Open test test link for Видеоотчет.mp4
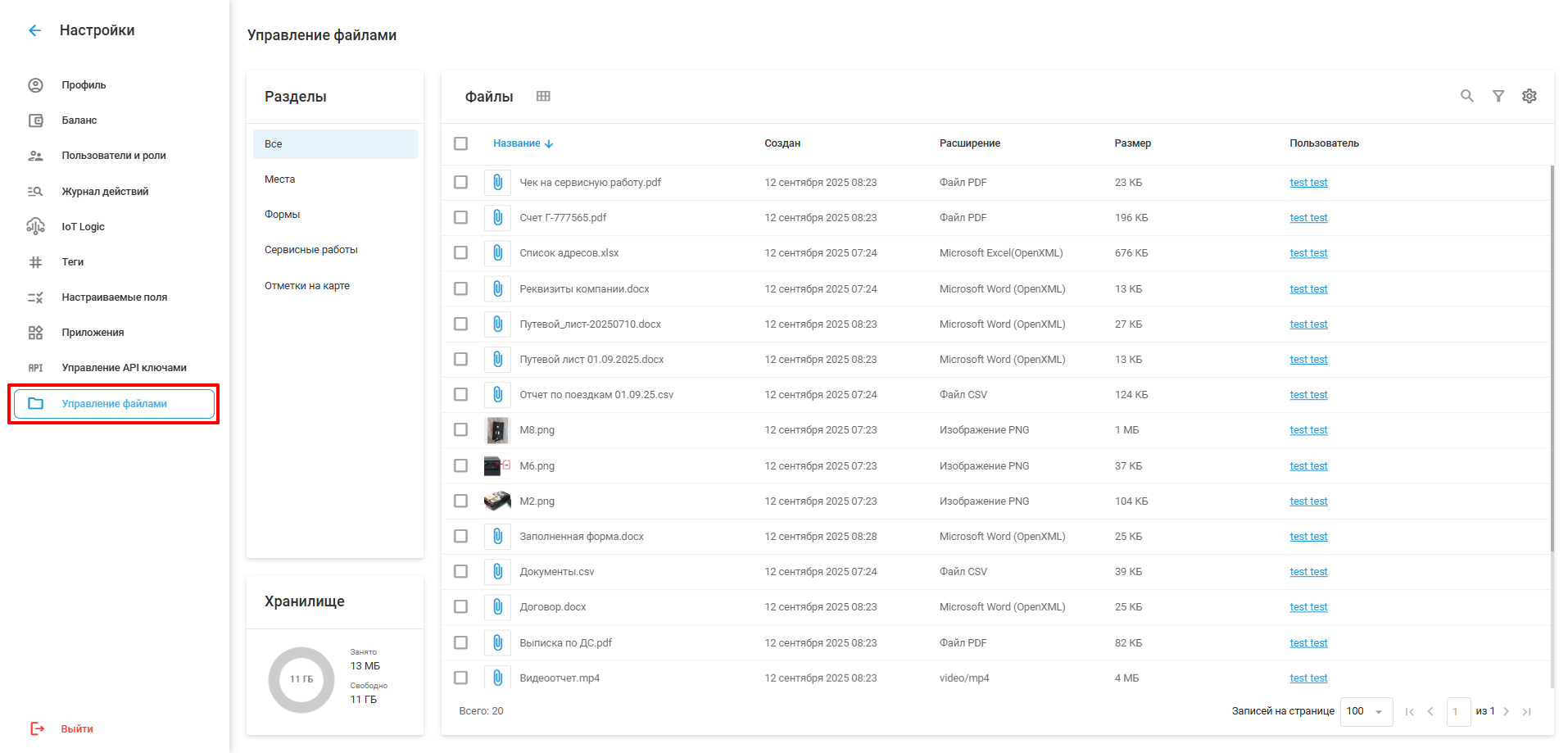The height and width of the screenshot is (753, 1568). (1308, 678)
